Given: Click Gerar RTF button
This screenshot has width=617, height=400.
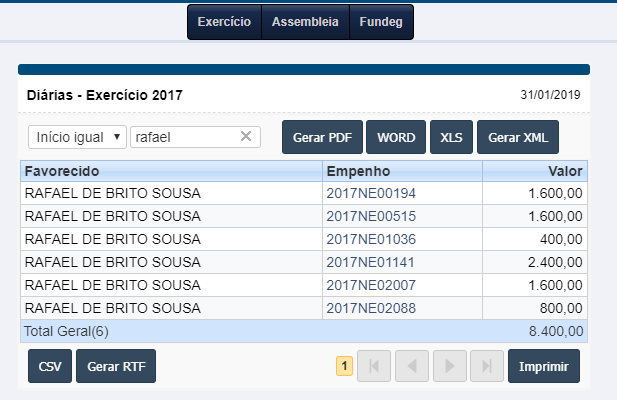Looking at the screenshot, I should [116, 367].
